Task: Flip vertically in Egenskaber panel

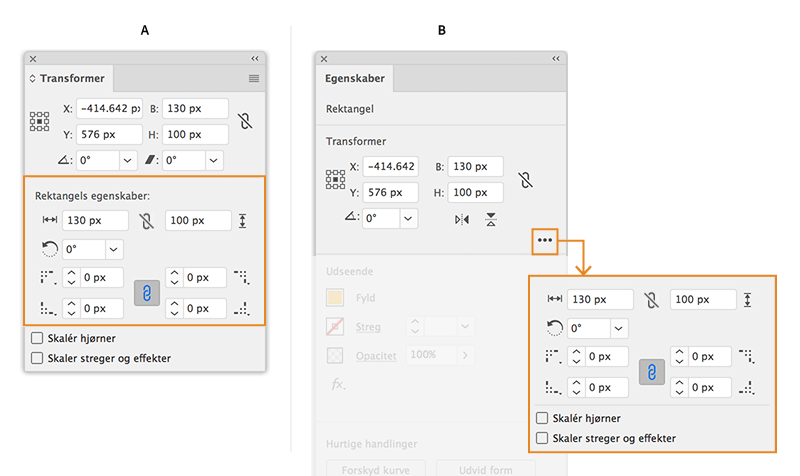Action: pyautogui.click(x=490, y=218)
